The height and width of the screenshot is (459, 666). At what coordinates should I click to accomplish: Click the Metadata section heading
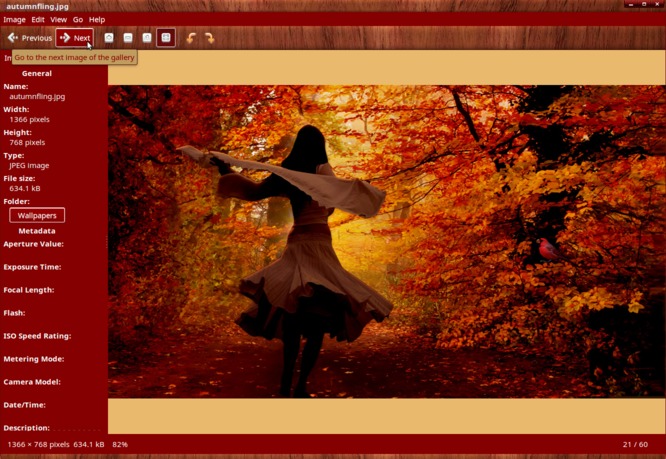37,231
